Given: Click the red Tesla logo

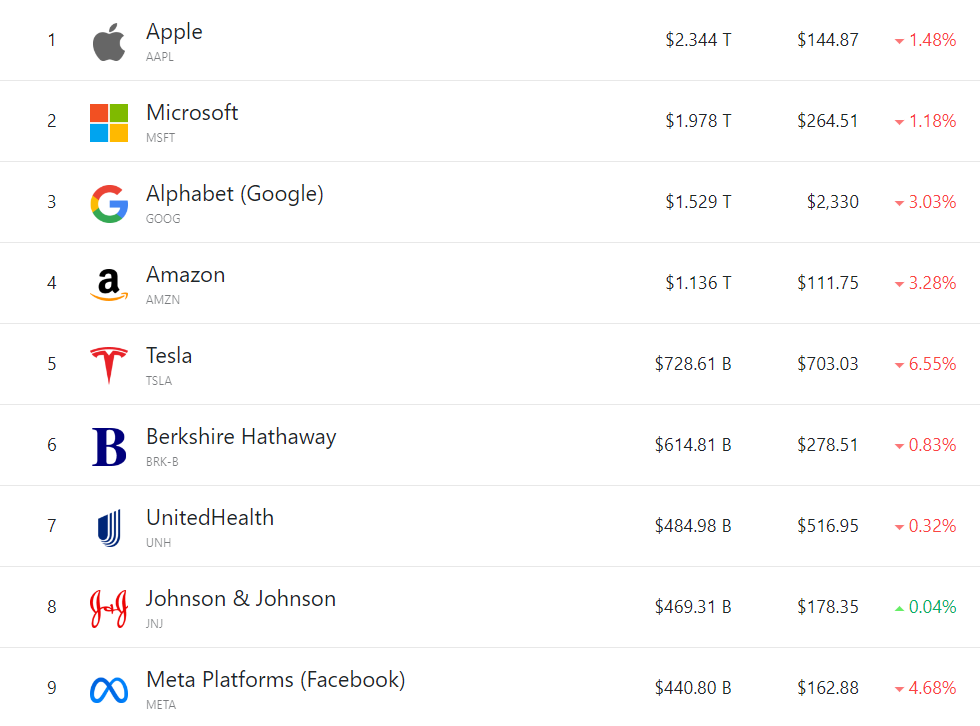Looking at the screenshot, I should point(109,366).
